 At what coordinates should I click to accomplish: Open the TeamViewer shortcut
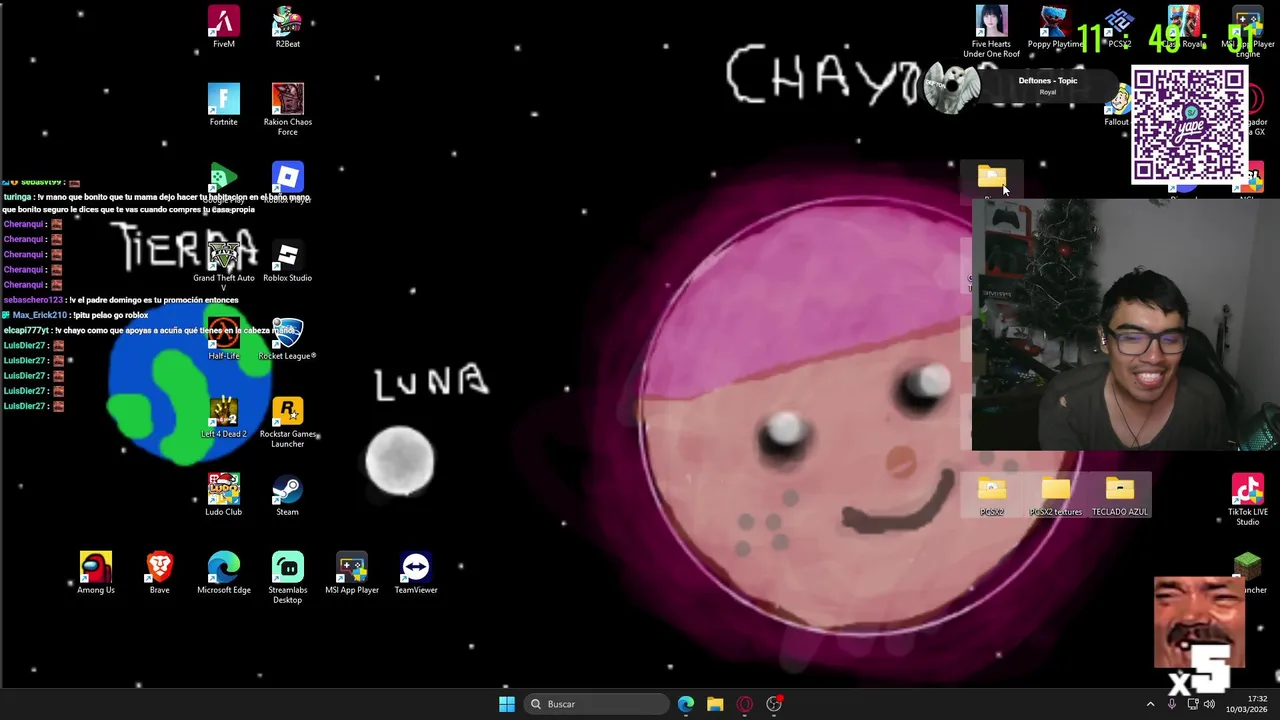click(416, 573)
